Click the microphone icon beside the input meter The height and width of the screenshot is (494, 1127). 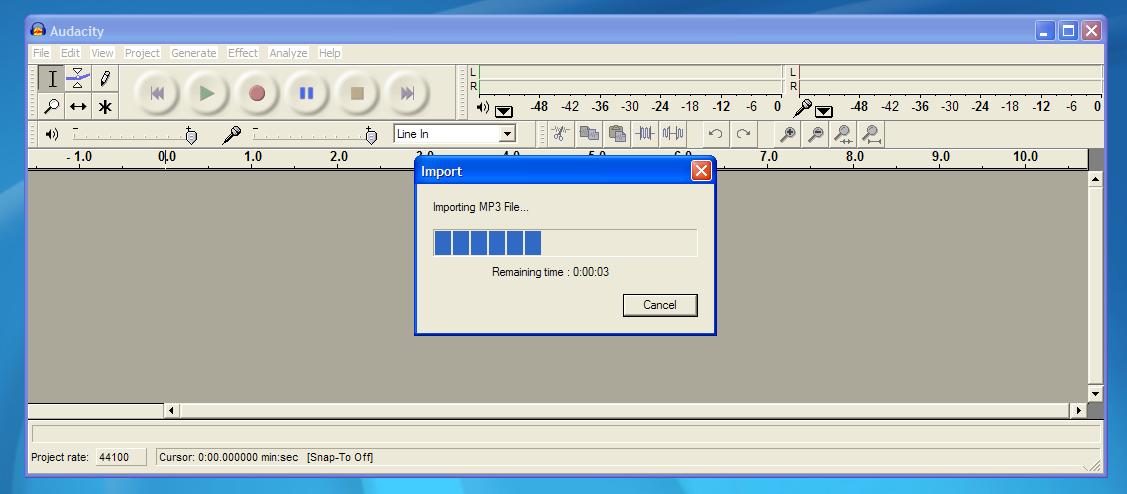tap(802, 108)
